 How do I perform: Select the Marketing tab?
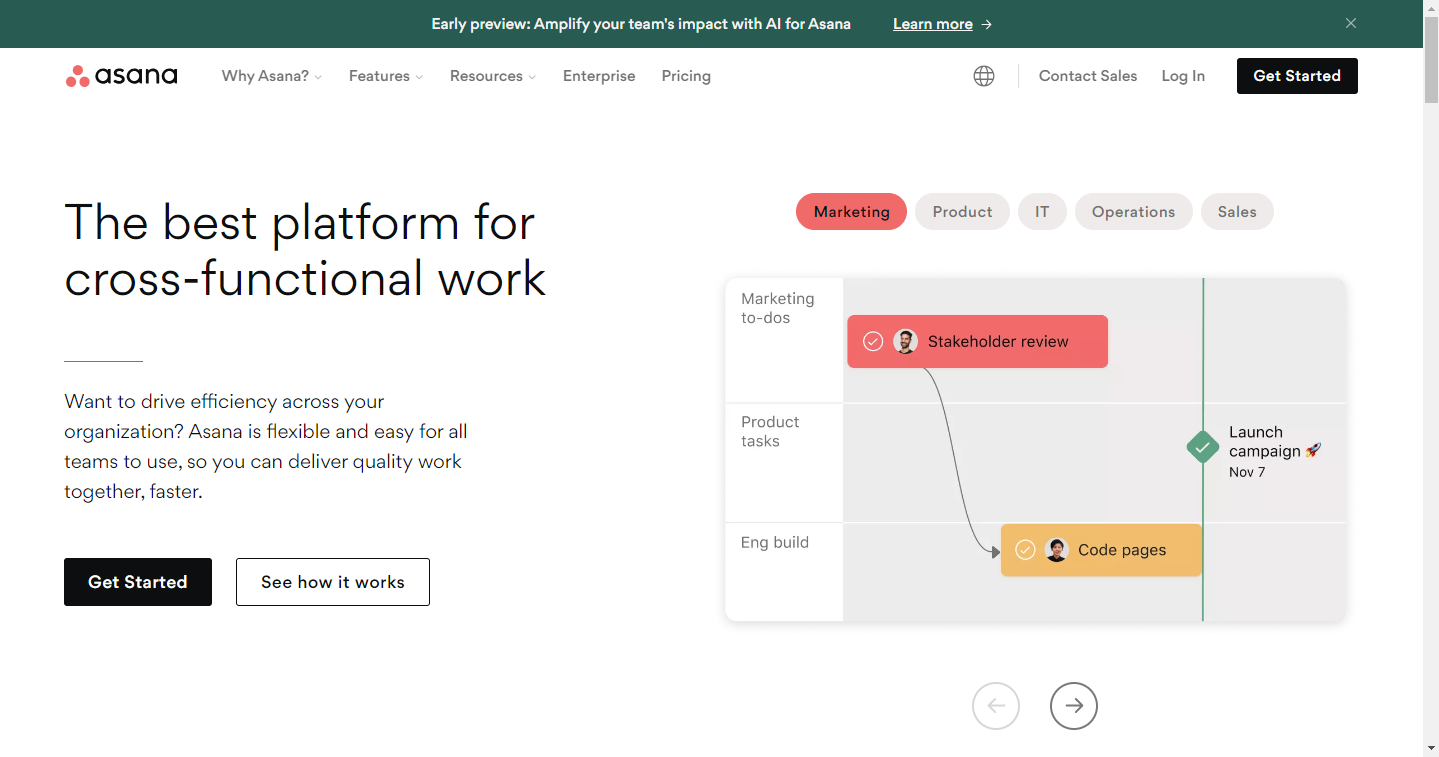[x=851, y=212]
